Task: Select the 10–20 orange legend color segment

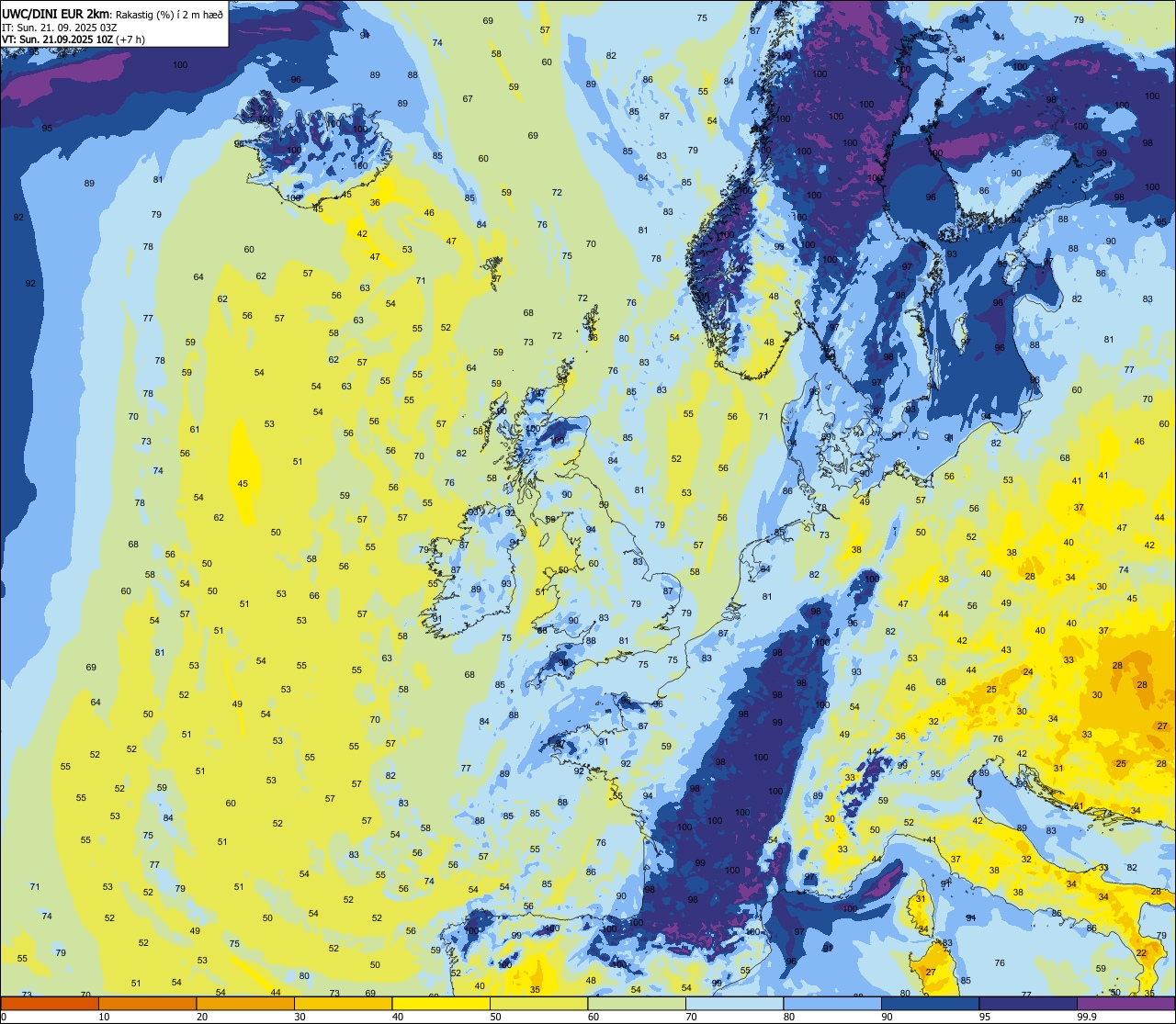Action: point(147,1003)
